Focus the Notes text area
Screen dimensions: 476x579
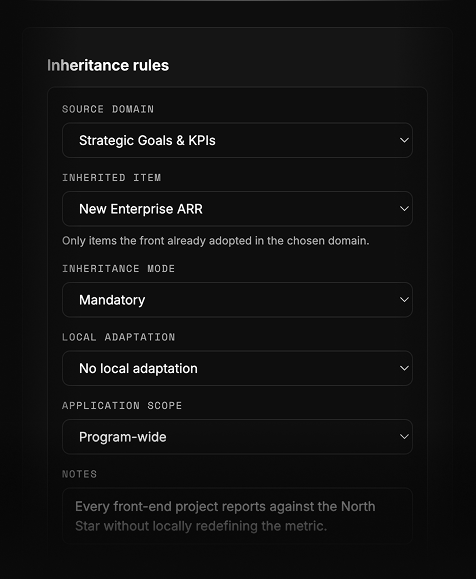click(x=237, y=516)
